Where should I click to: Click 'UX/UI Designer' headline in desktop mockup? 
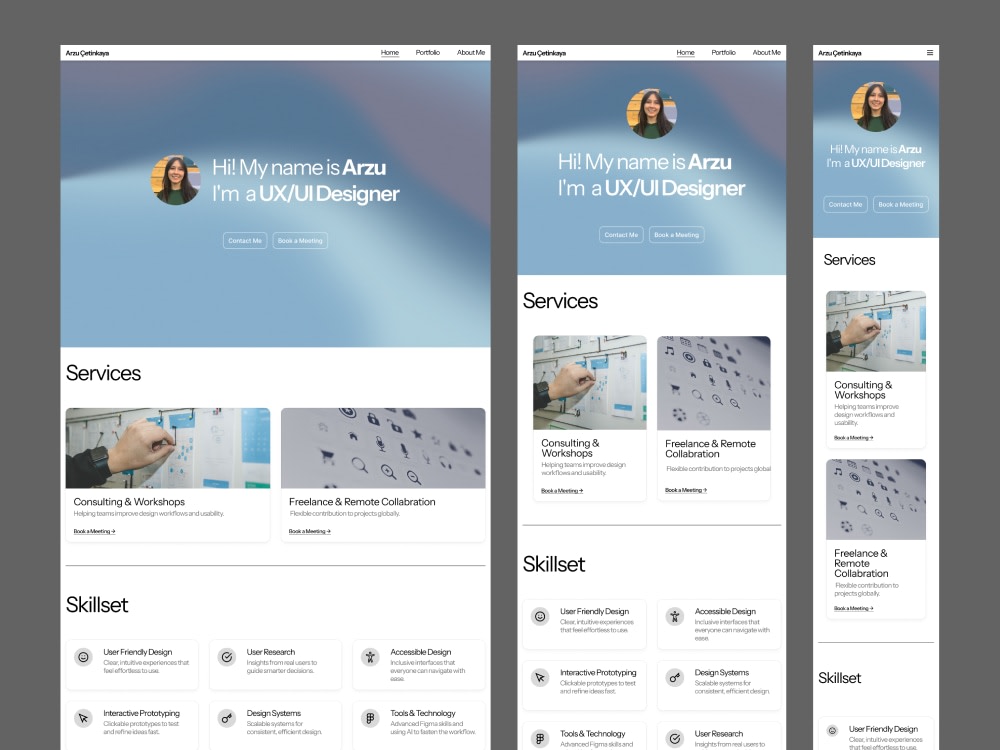[x=329, y=194]
